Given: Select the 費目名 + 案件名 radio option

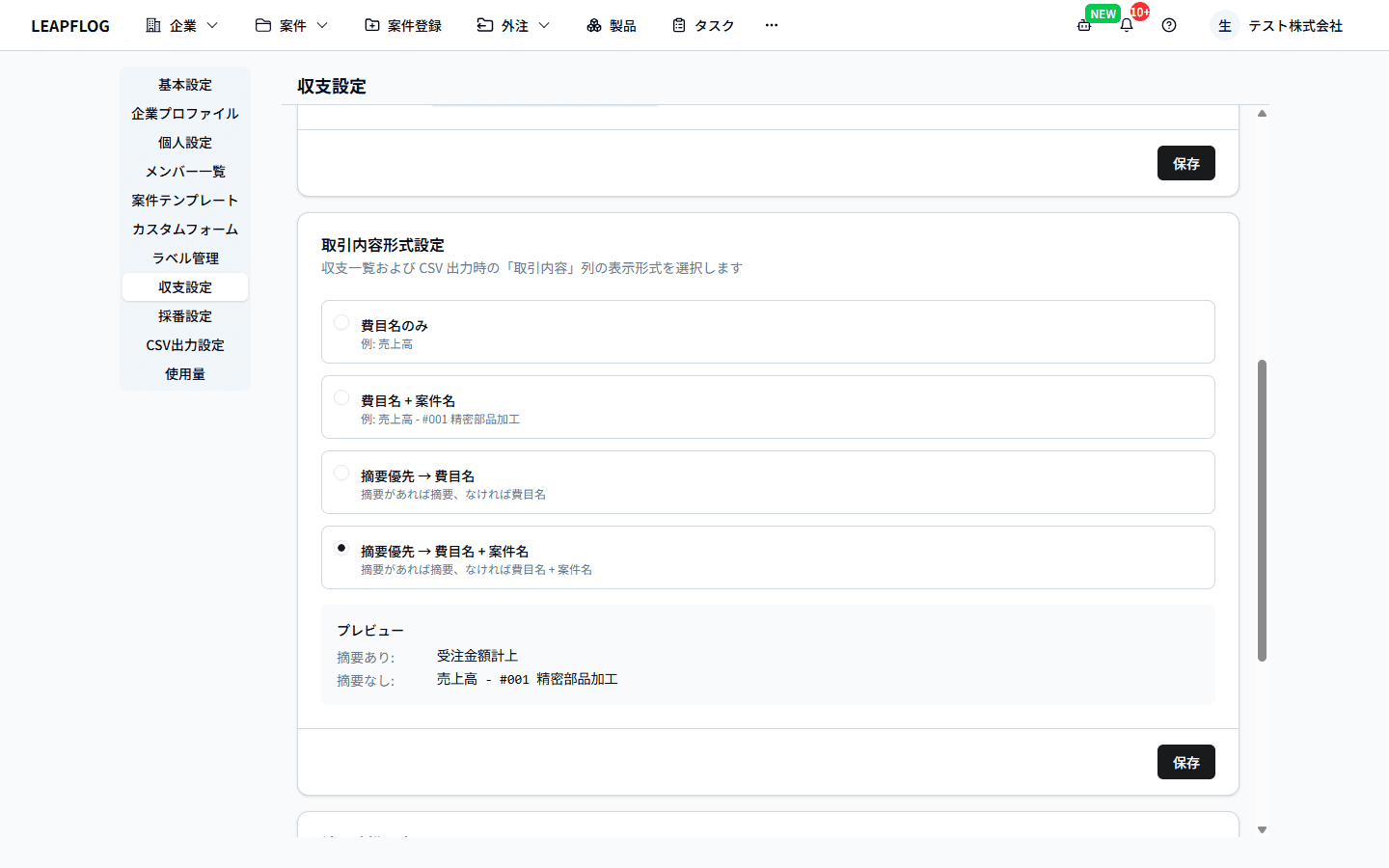Looking at the screenshot, I should (341, 397).
